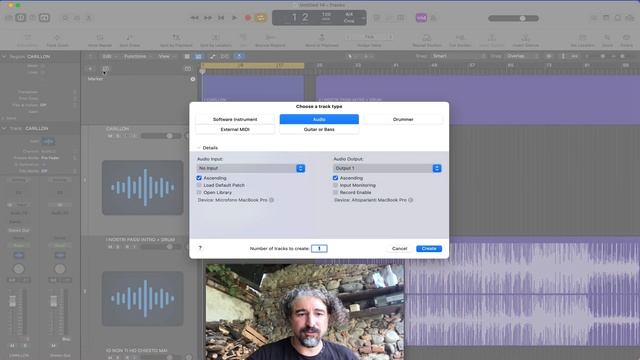Open the Functions menu in tracks area
640x360 pixels.
(137, 56)
